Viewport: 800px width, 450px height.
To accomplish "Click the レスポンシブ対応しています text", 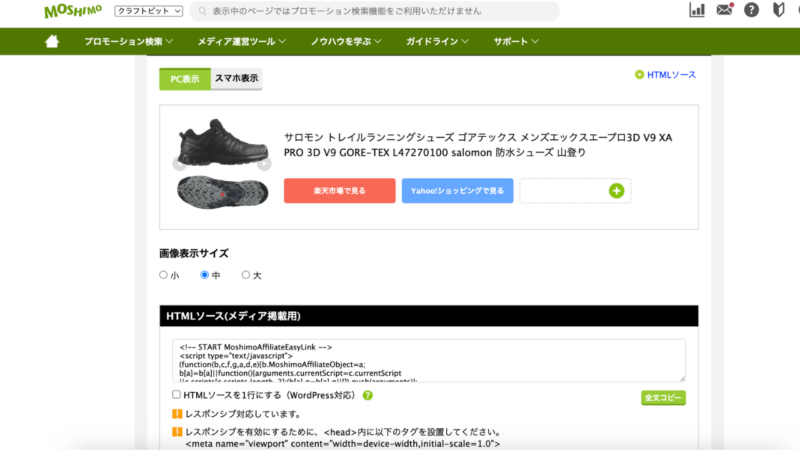I will (243, 414).
